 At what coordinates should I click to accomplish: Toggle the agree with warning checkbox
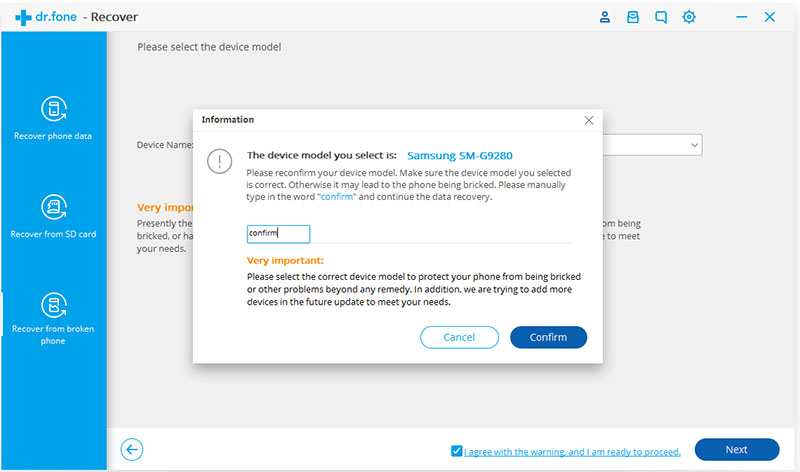[457, 451]
